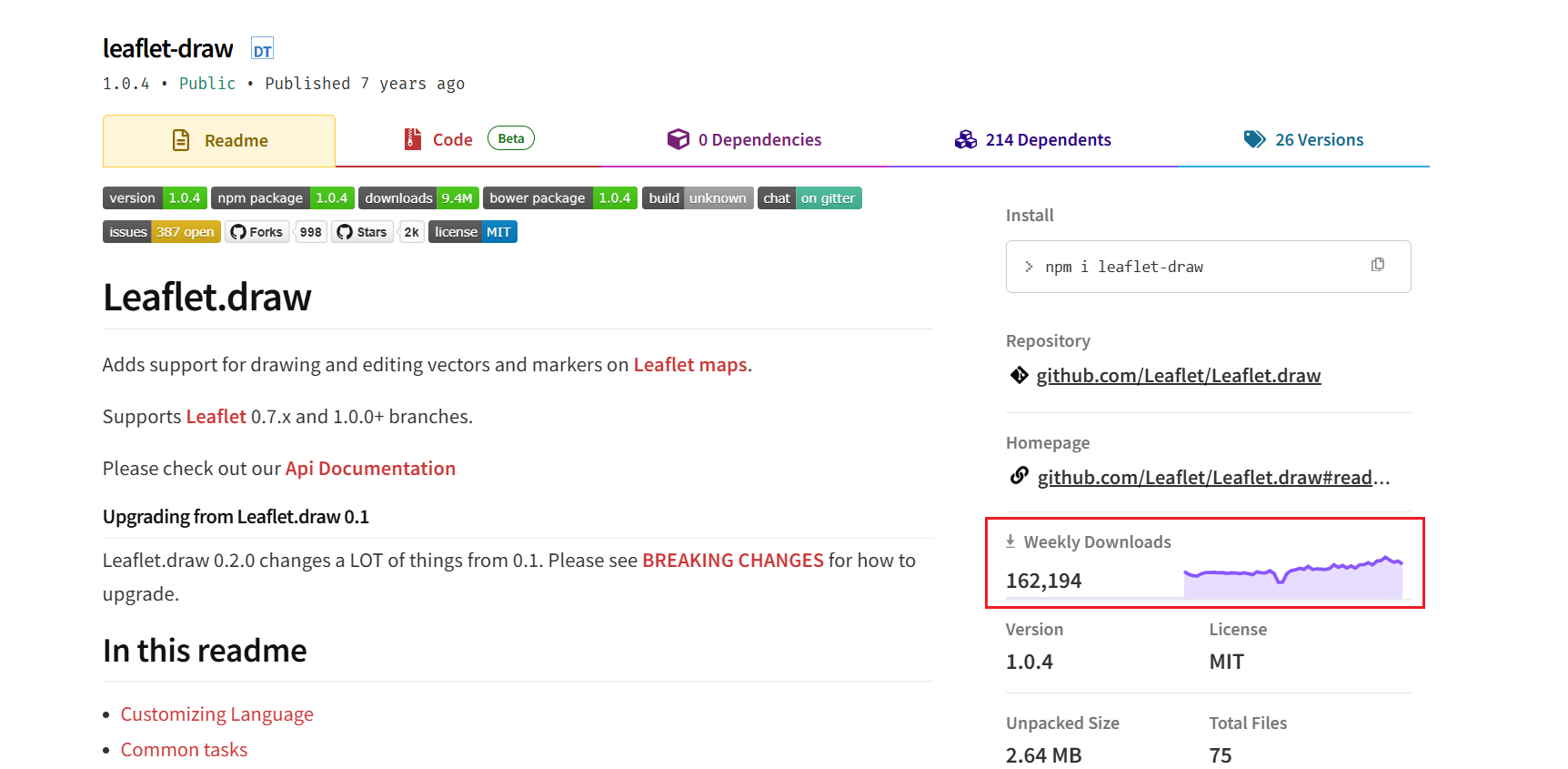Click the leaflet-draw package title

click(x=168, y=48)
